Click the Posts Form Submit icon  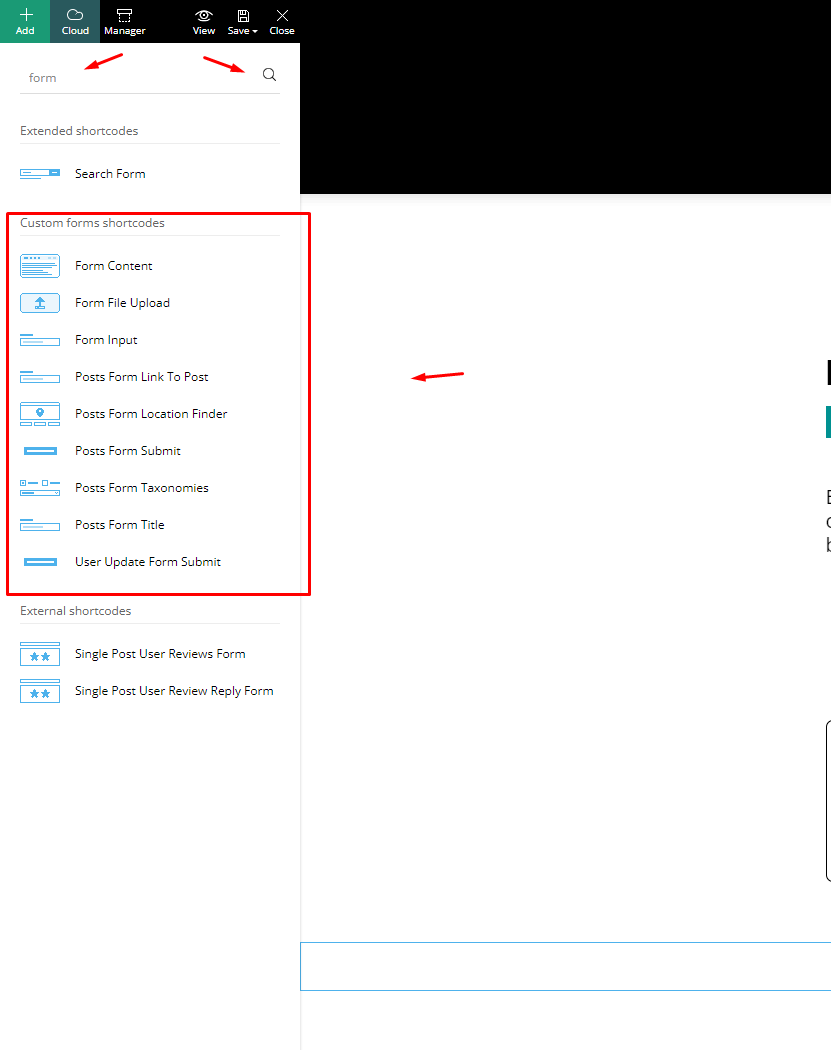coord(40,451)
